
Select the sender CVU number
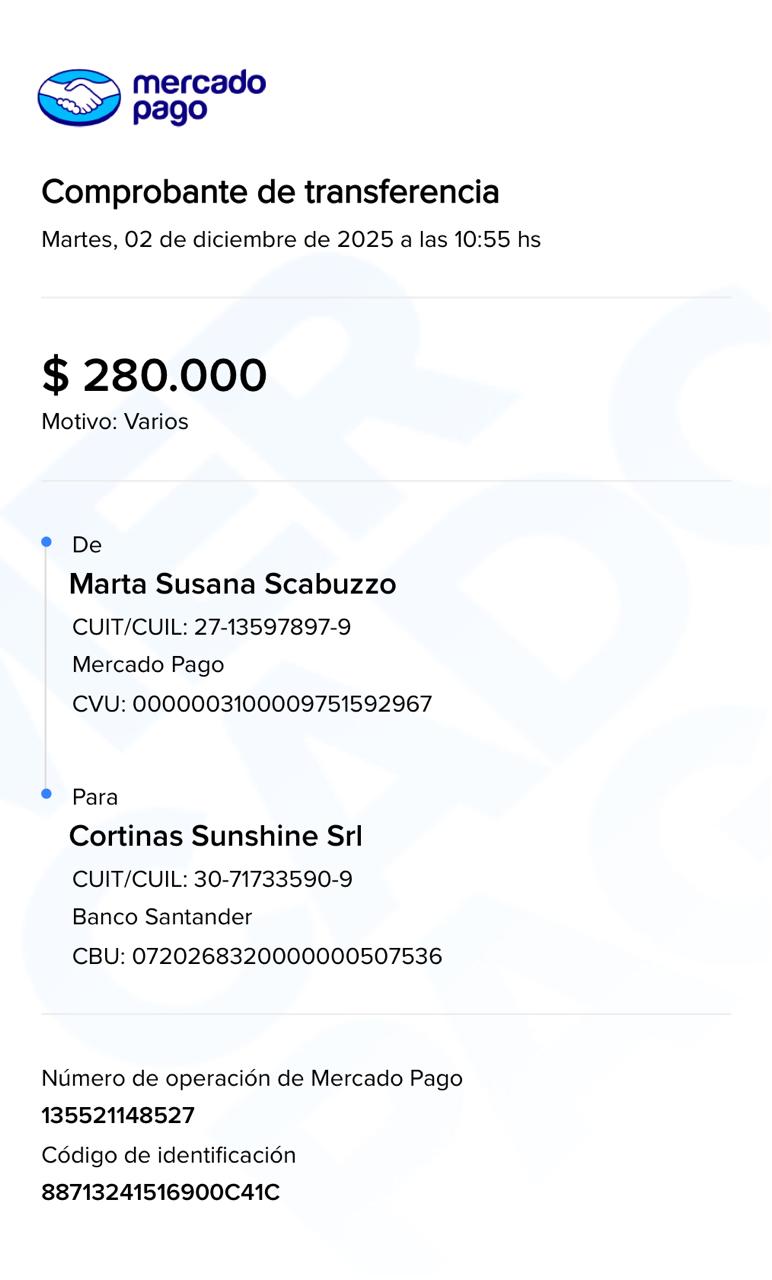pyautogui.click(x=252, y=704)
